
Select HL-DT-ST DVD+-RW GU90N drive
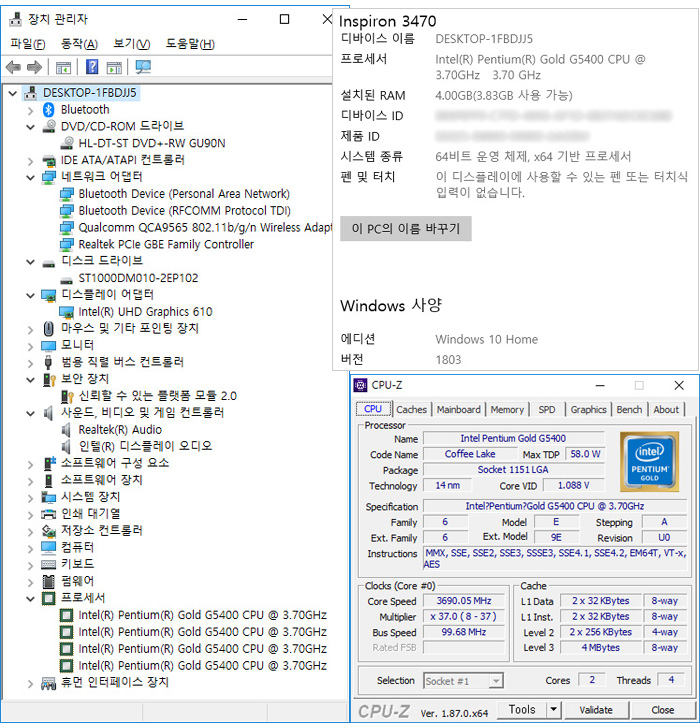(x=152, y=143)
